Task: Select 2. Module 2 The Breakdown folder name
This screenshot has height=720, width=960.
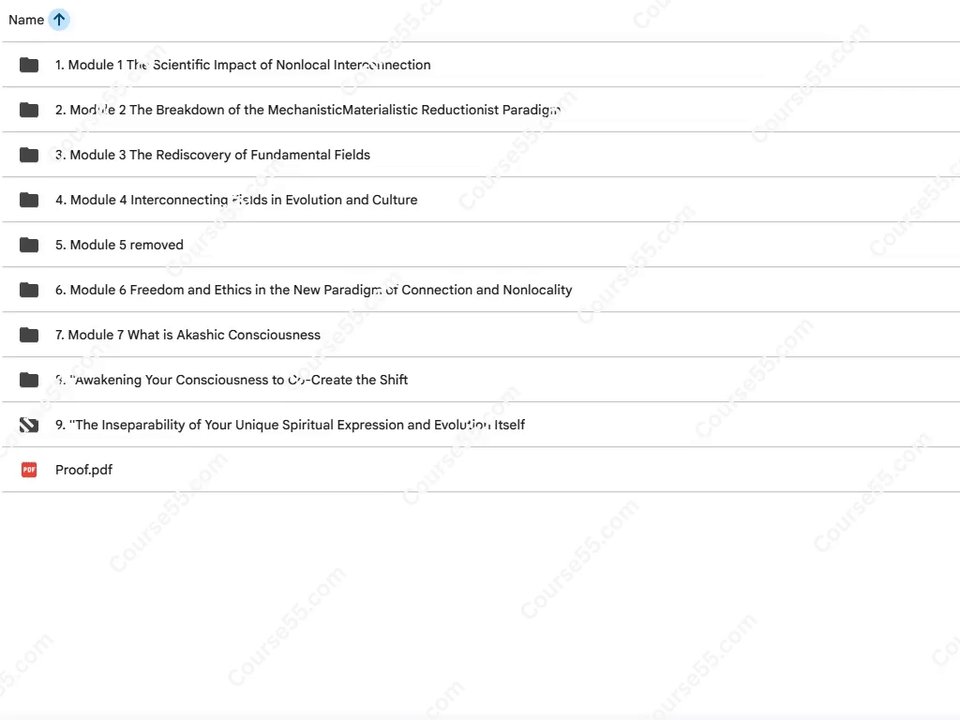Action: (x=308, y=110)
